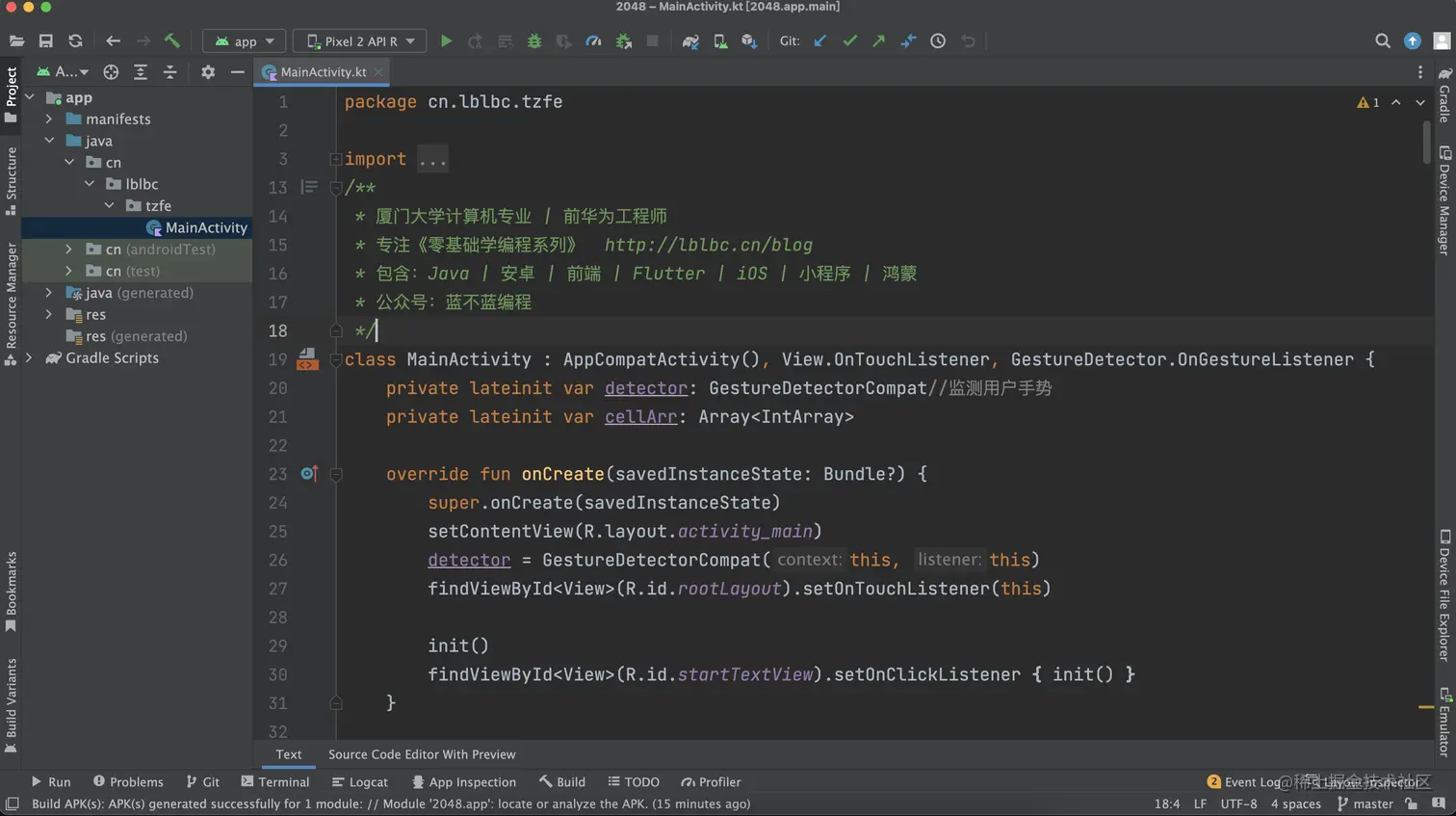
Task: Click the Git Show History clock icon
Action: (938, 41)
